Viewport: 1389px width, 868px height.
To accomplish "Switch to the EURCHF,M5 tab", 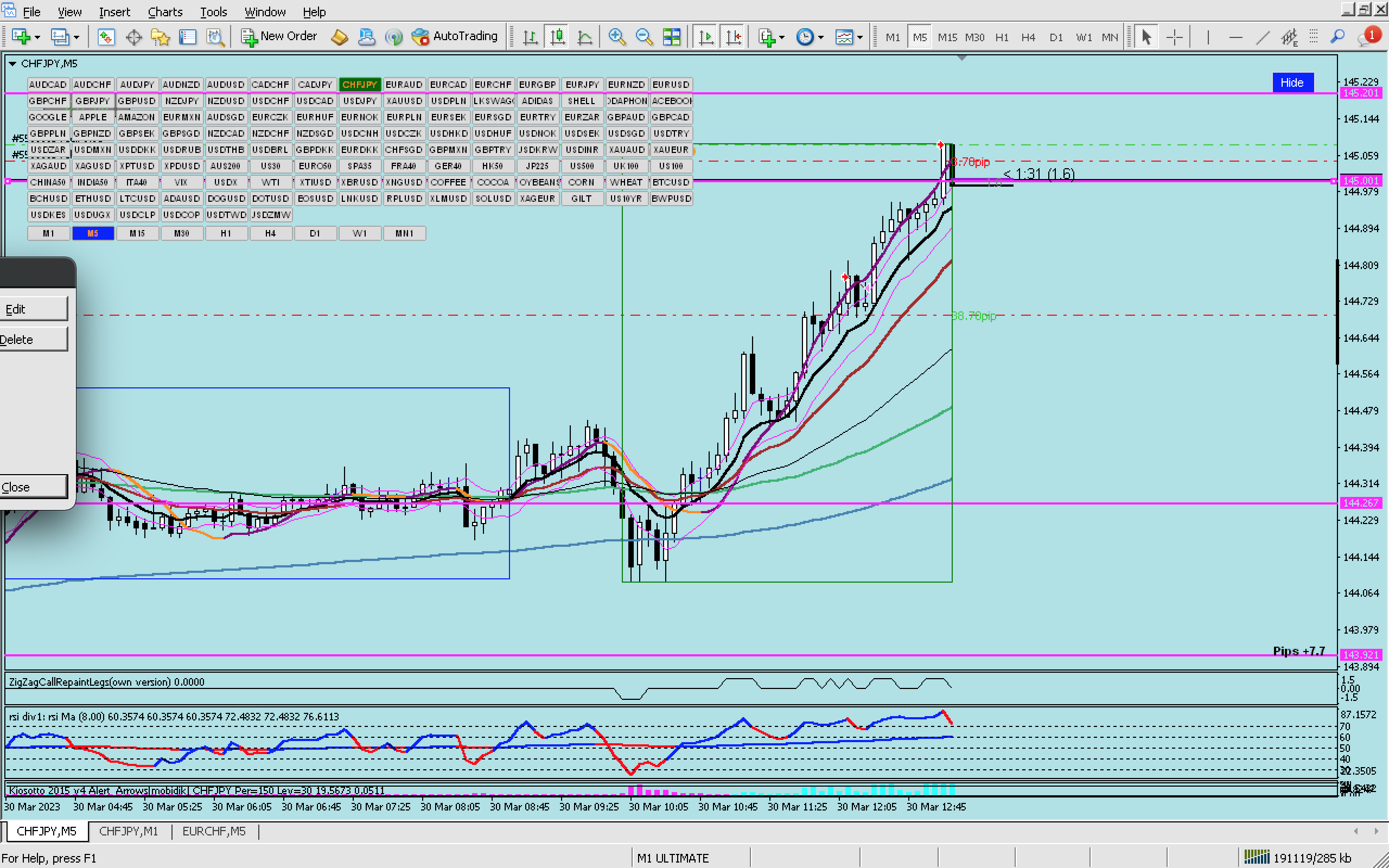I will pyautogui.click(x=214, y=831).
